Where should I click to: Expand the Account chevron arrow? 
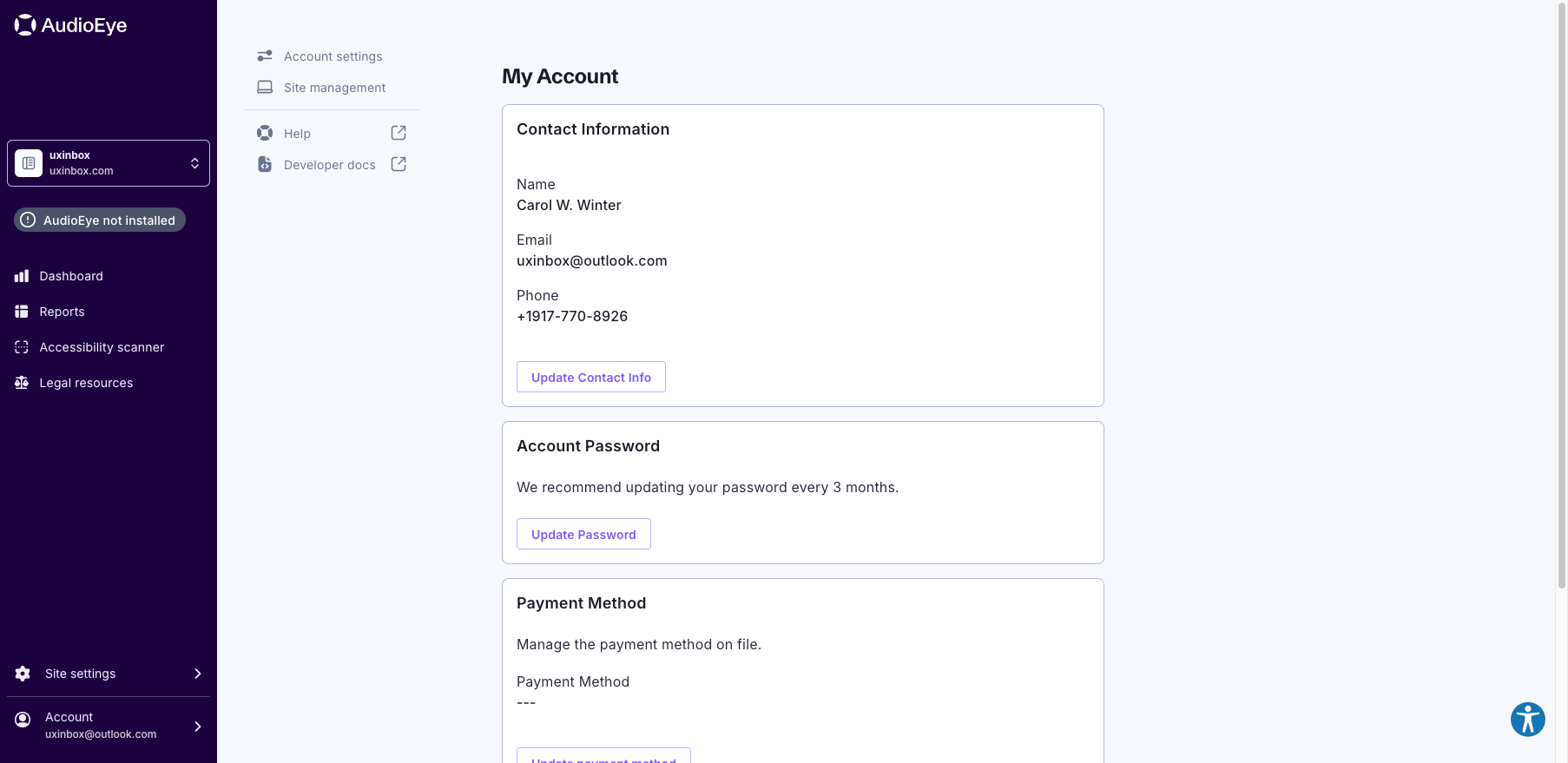(x=198, y=727)
